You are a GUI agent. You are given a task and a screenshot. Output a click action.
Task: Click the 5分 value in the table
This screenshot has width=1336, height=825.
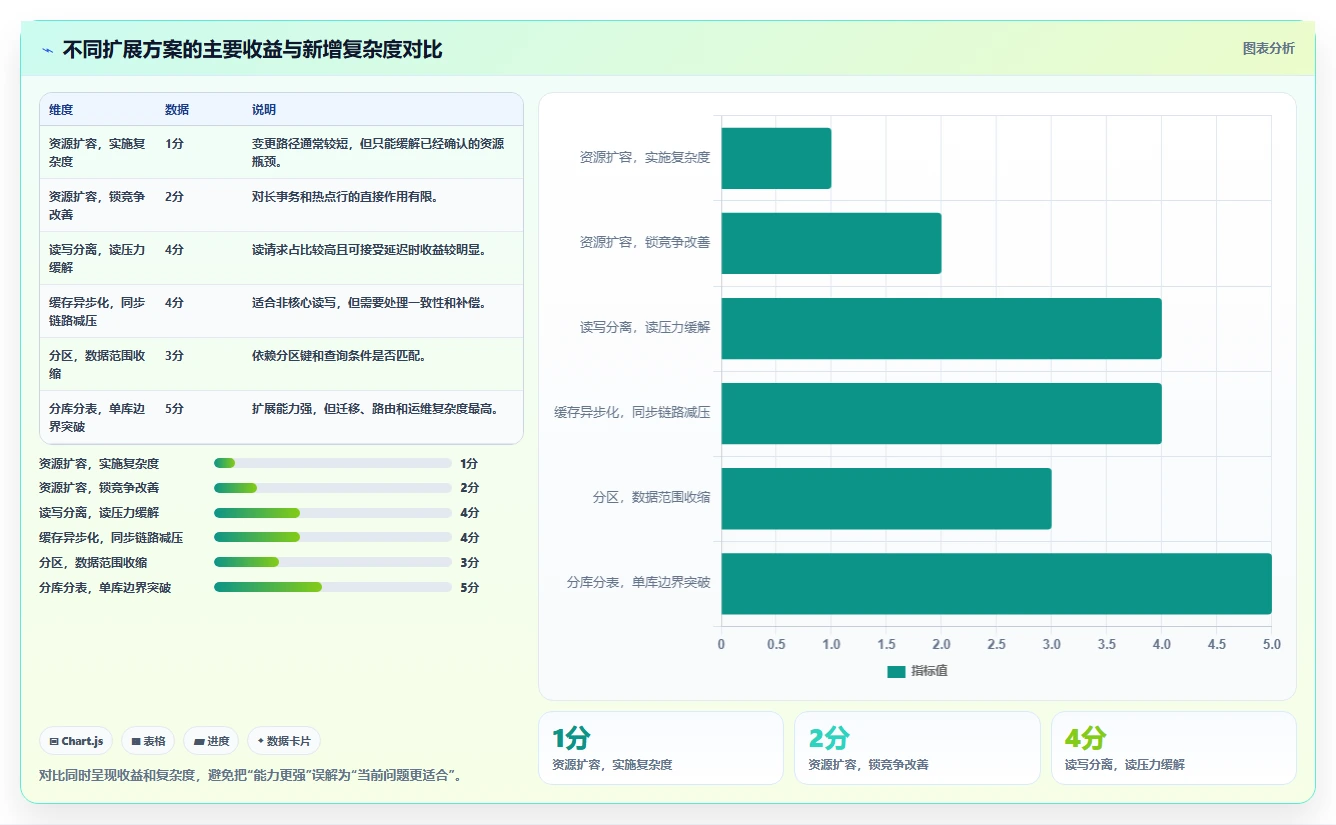tap(174, 409)
